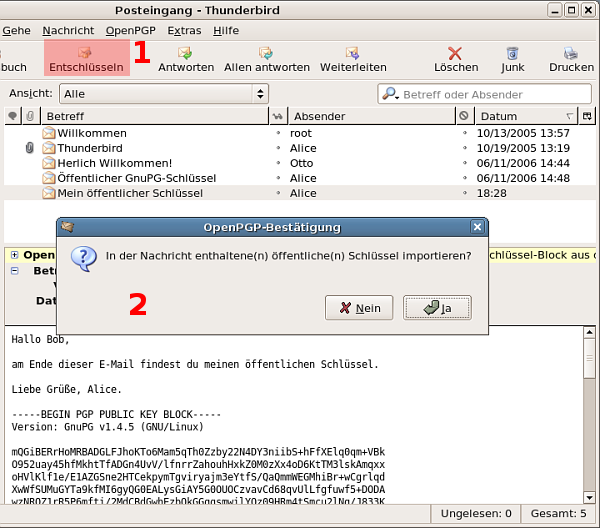Screen dimensions: 600x528
Task: Sort messages by Datum column
Action: tap(527, 116)
